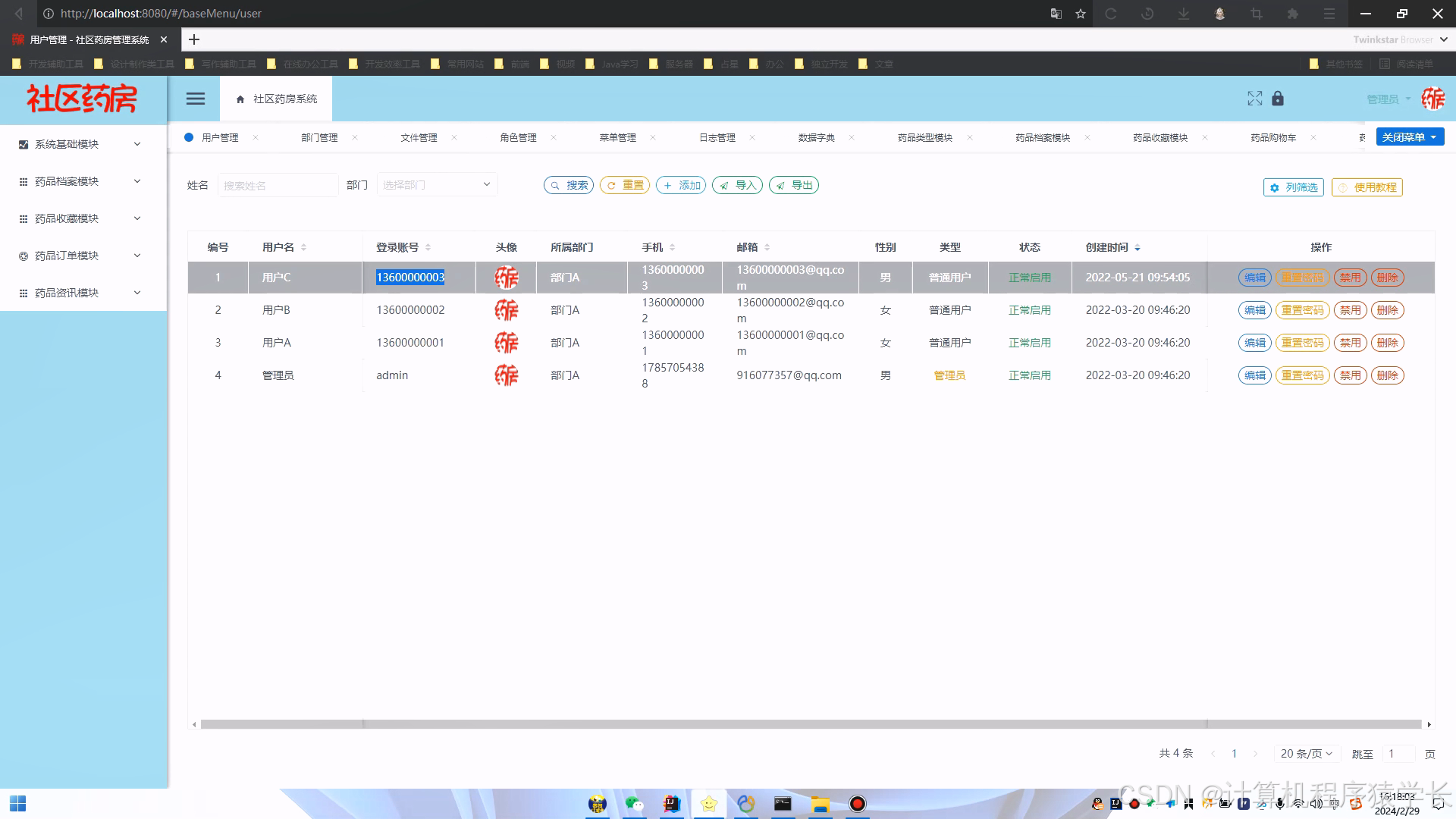Switch to the 角色管理 tab

coord(518,137)
